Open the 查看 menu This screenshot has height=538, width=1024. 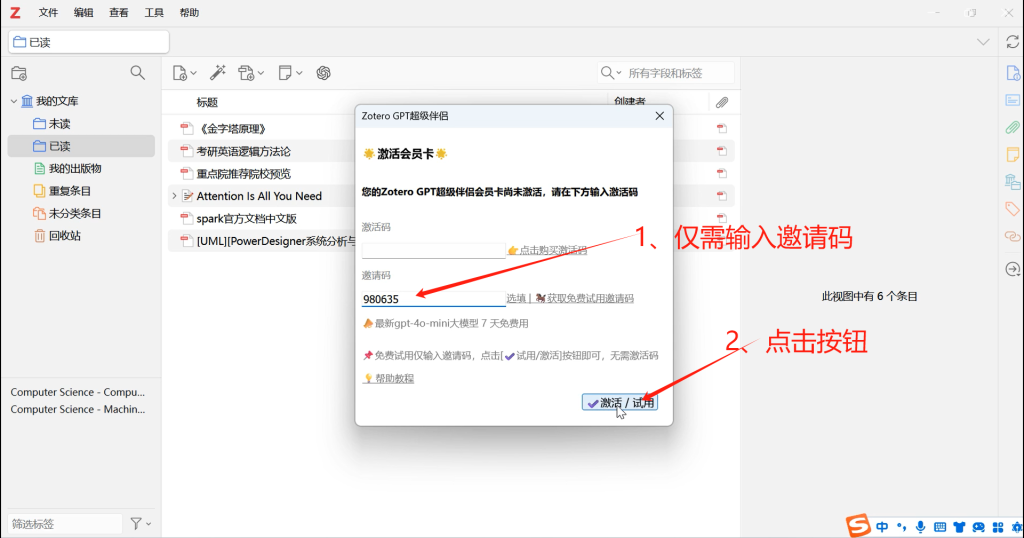tap(119, 12)
